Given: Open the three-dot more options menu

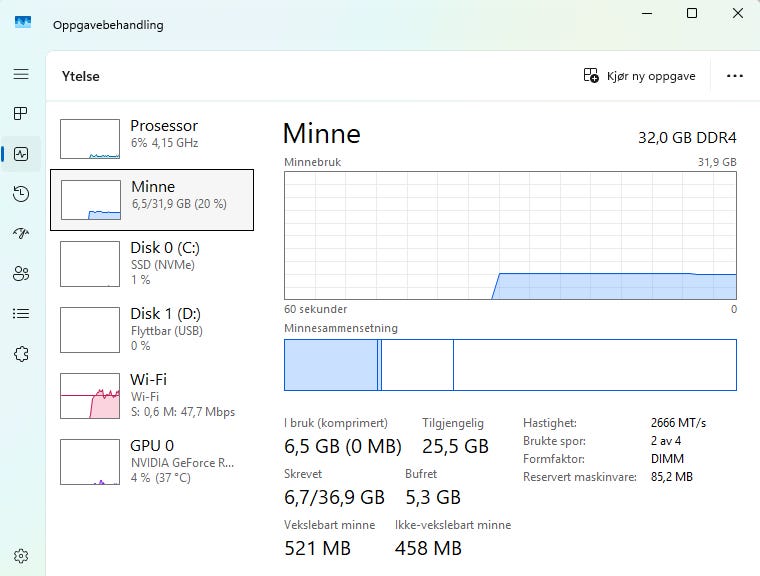Looking at the screenshot, I should (735, 76).
